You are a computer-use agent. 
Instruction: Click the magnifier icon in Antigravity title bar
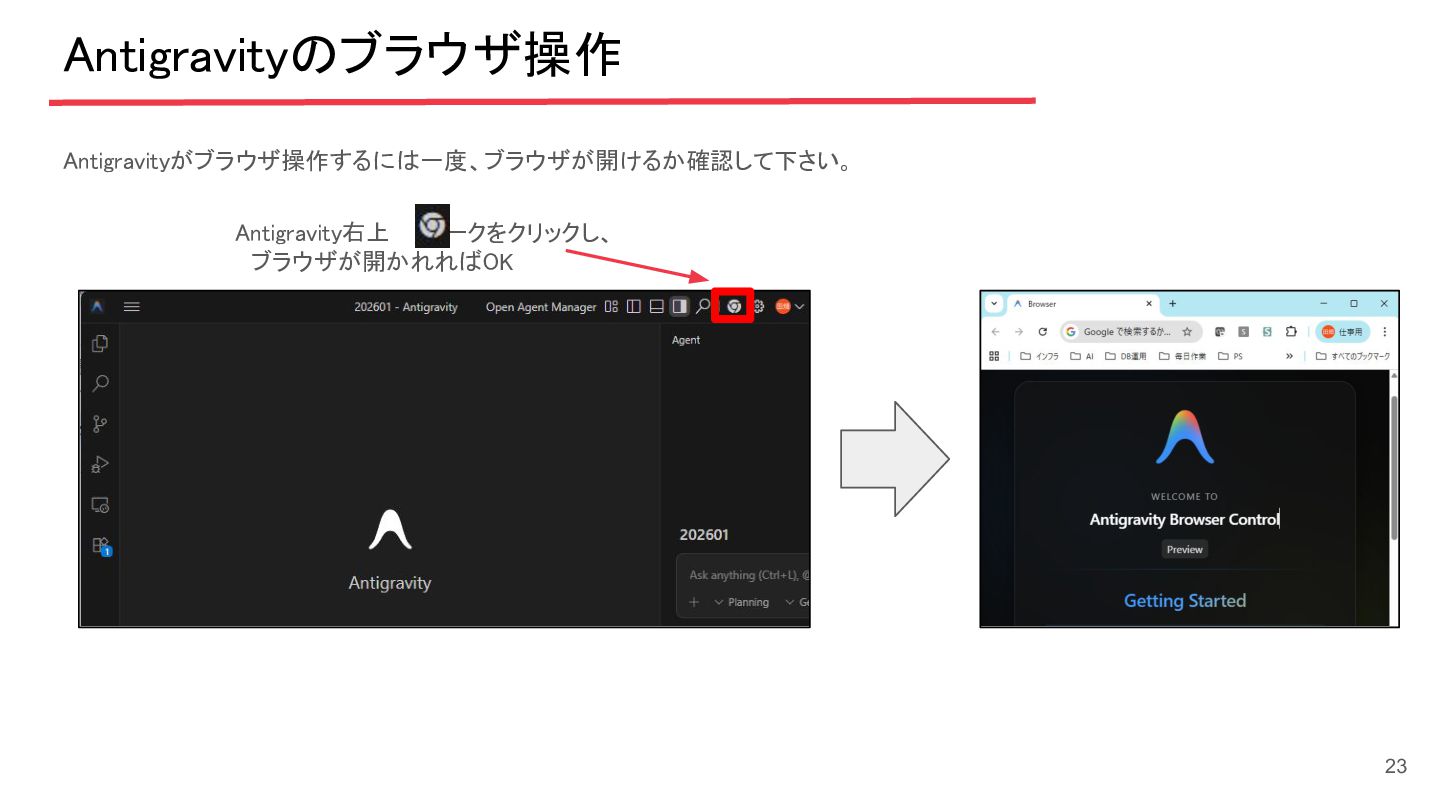click(703, 308)
